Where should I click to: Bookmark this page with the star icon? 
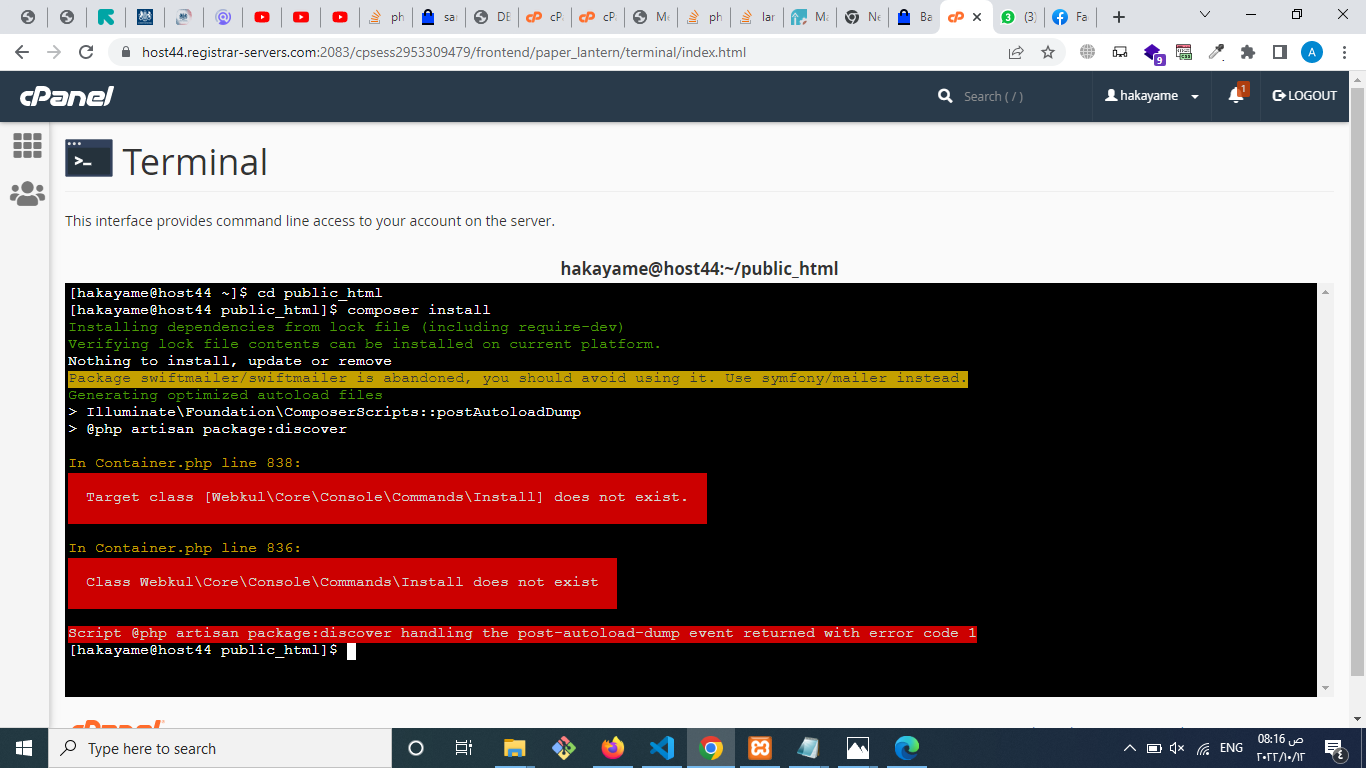tap(1048, 52)
